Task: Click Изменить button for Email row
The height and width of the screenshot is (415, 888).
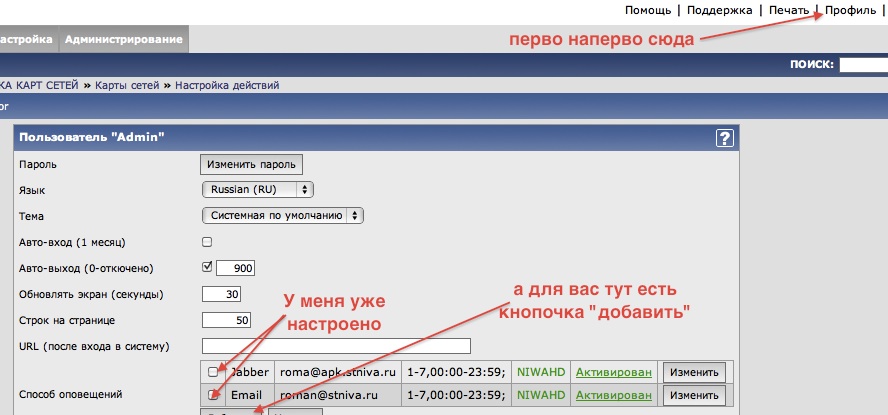Action: point(693,396)
